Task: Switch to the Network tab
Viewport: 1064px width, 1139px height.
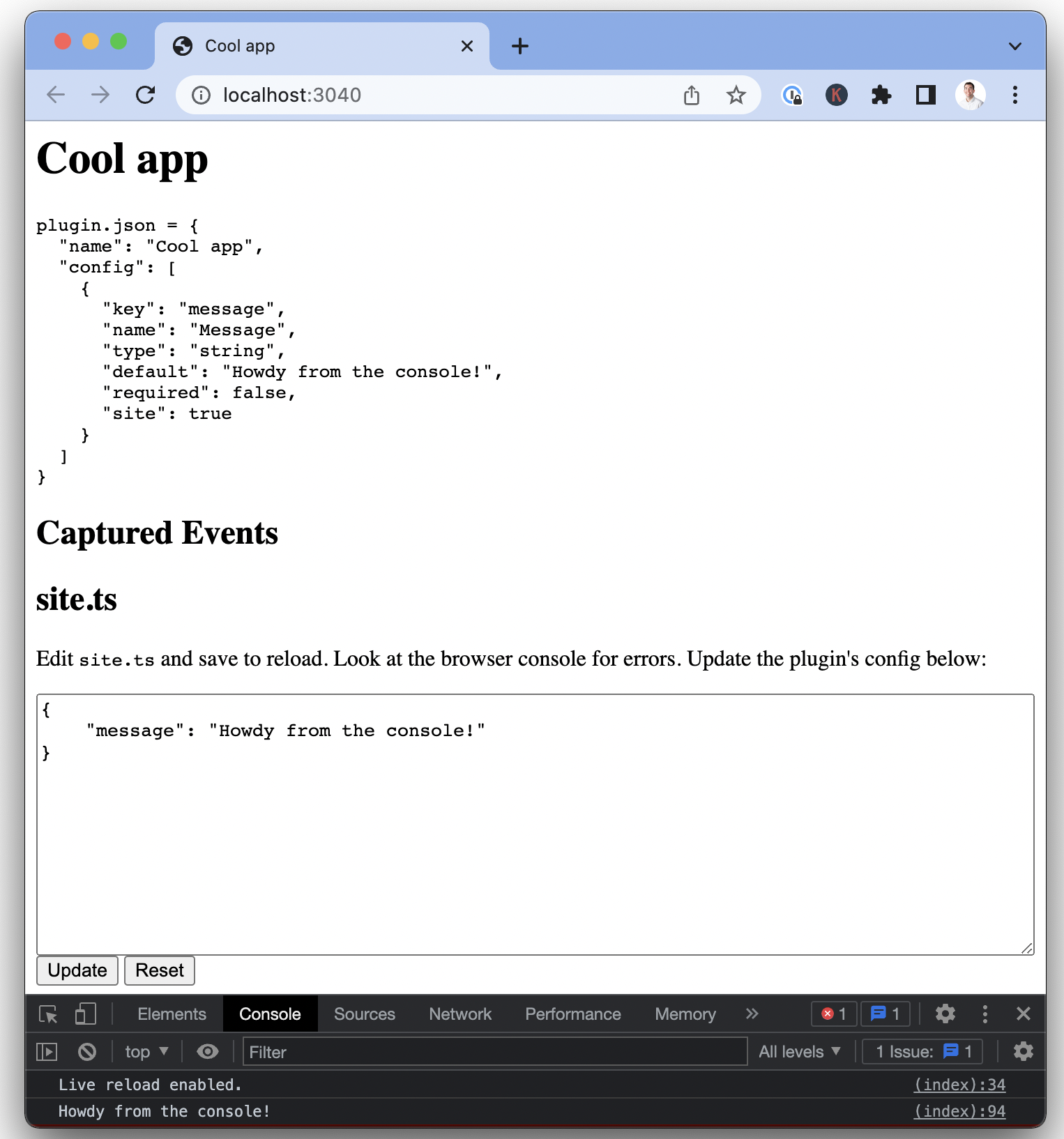Action: 460,1014
